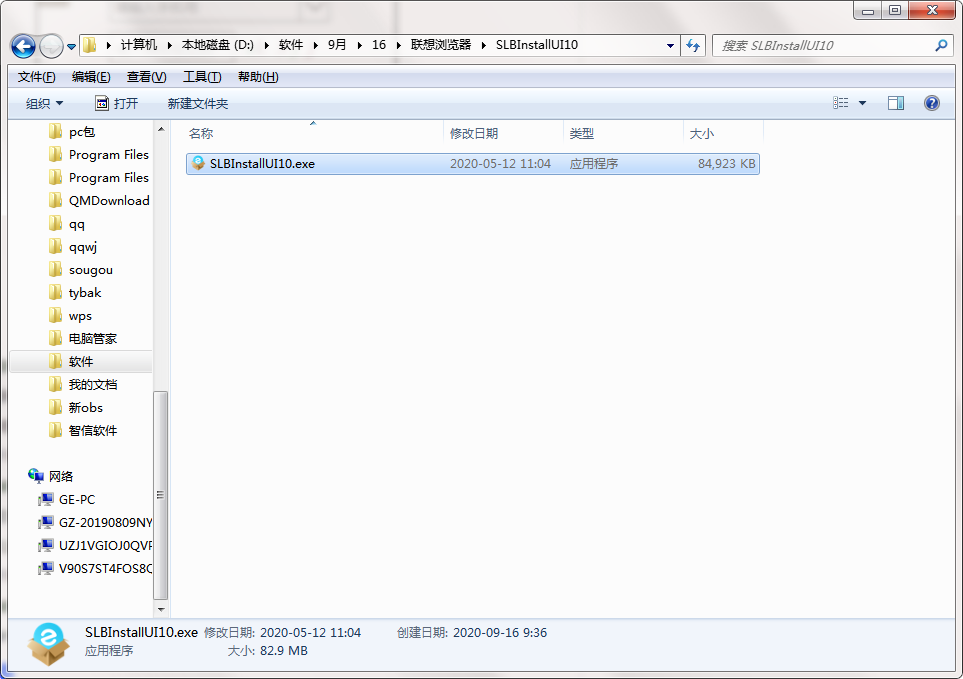Toggle the preview pane icon

[896, 103]
